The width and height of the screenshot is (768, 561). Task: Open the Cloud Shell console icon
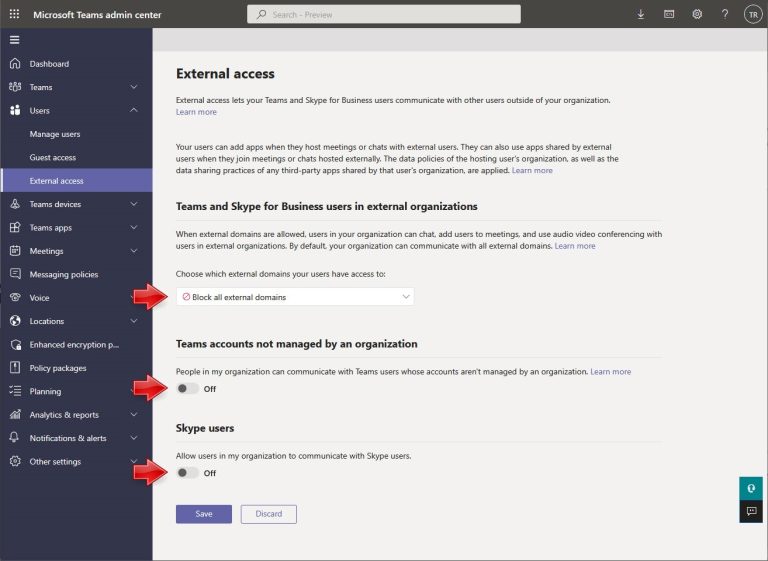pyautogui.click(x=669, y=14)
